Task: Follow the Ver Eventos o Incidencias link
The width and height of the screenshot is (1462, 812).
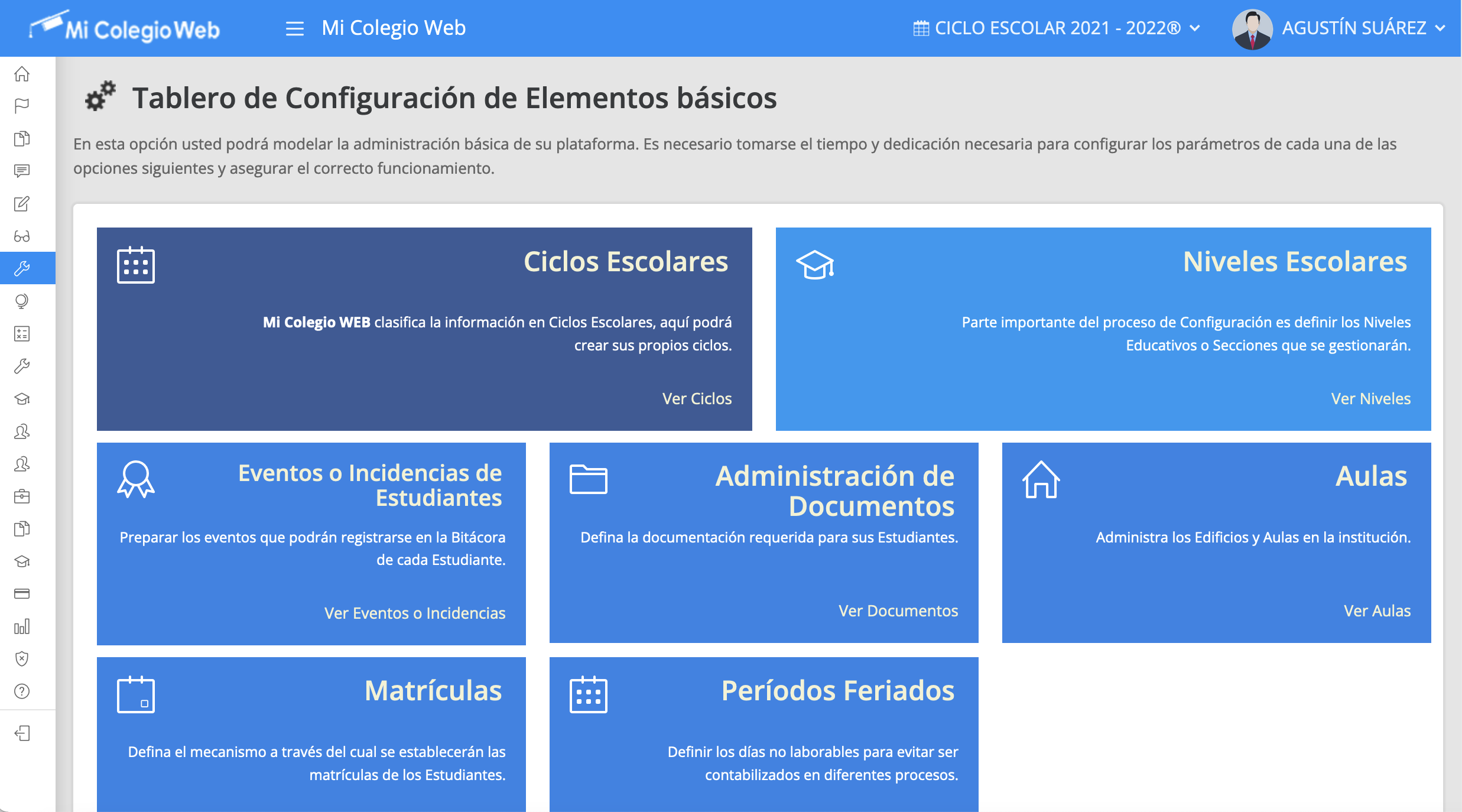Action: point(415,613)
